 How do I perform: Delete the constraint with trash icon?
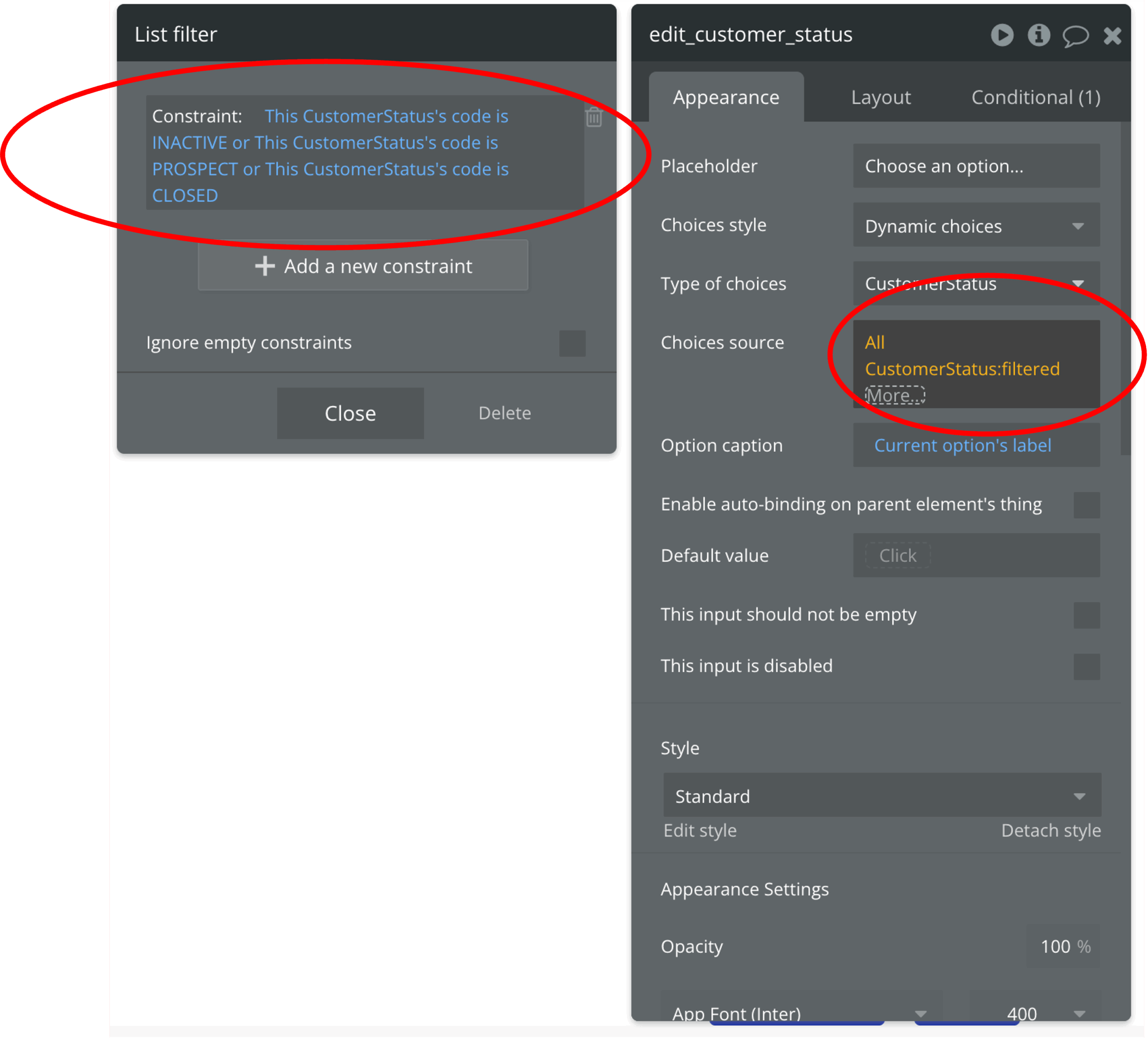[593, 117]
